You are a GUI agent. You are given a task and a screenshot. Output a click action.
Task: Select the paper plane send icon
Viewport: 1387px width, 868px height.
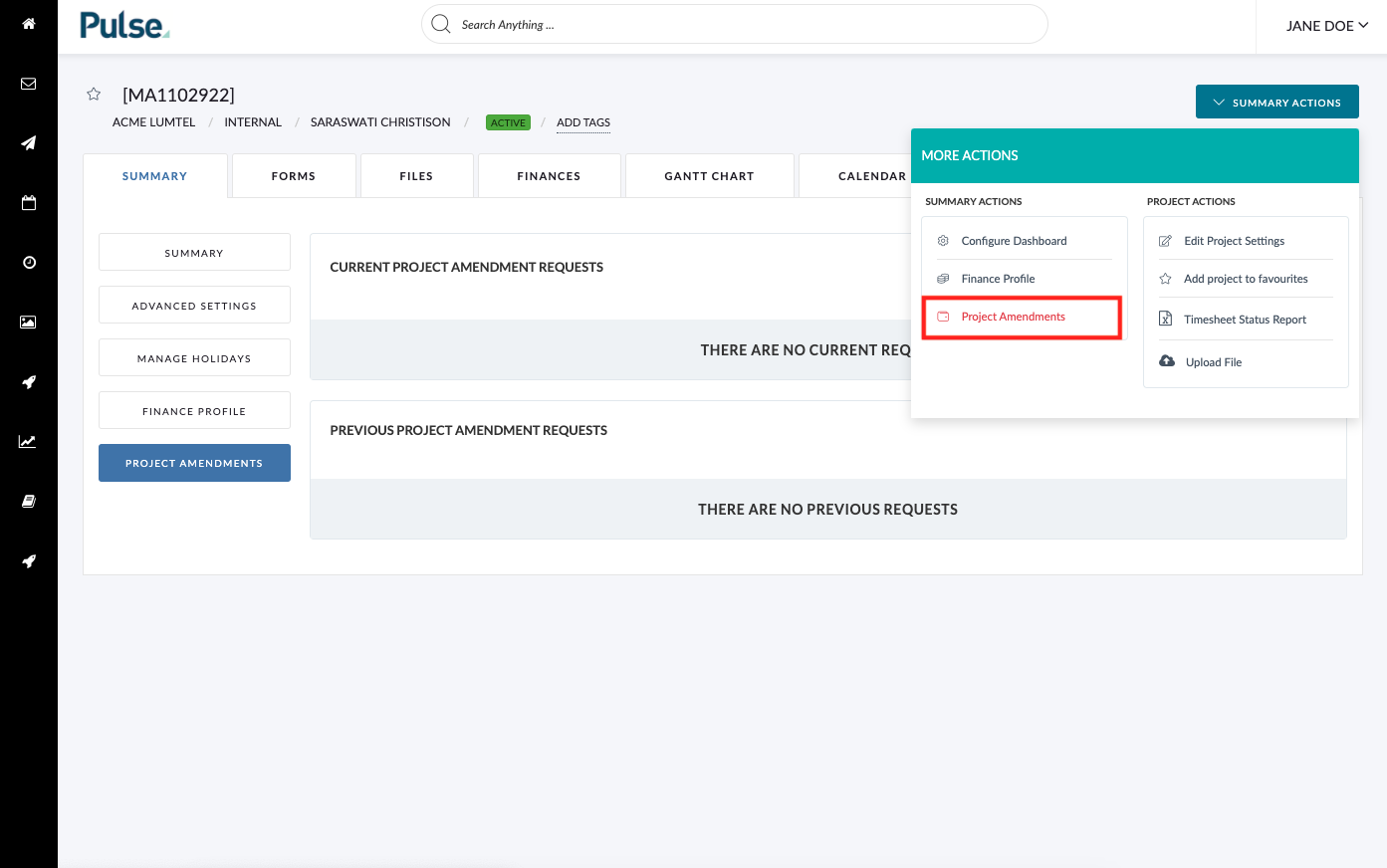pyautogui.click(x=29, y=143)
